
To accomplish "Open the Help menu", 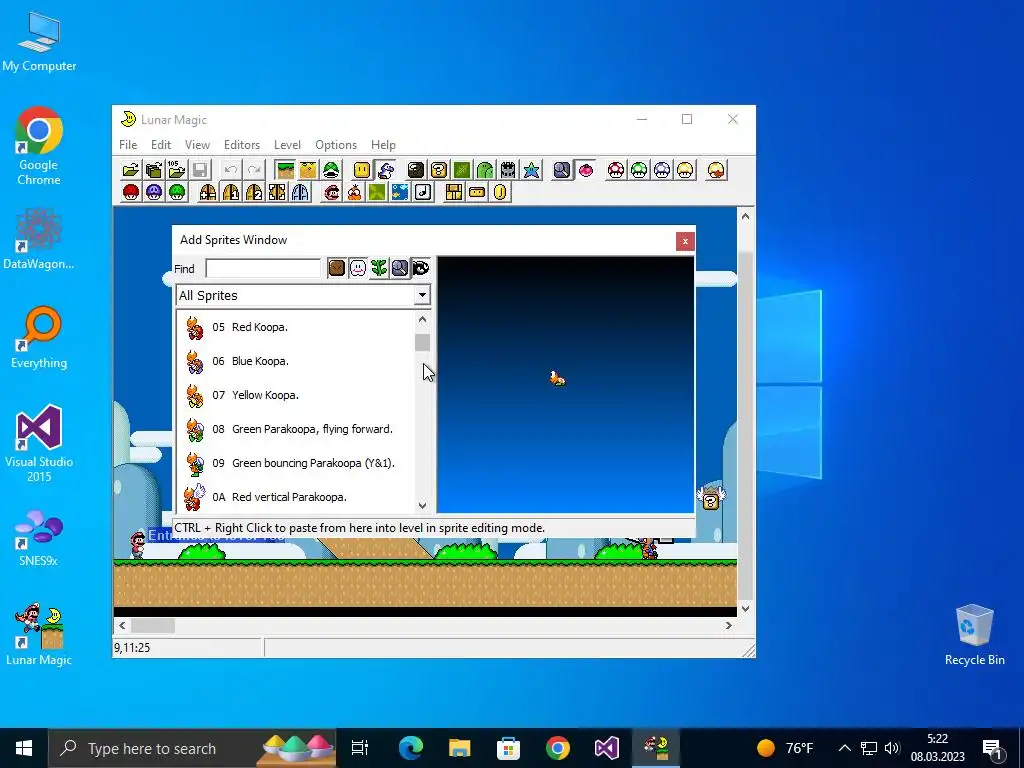I will [383, 145].
